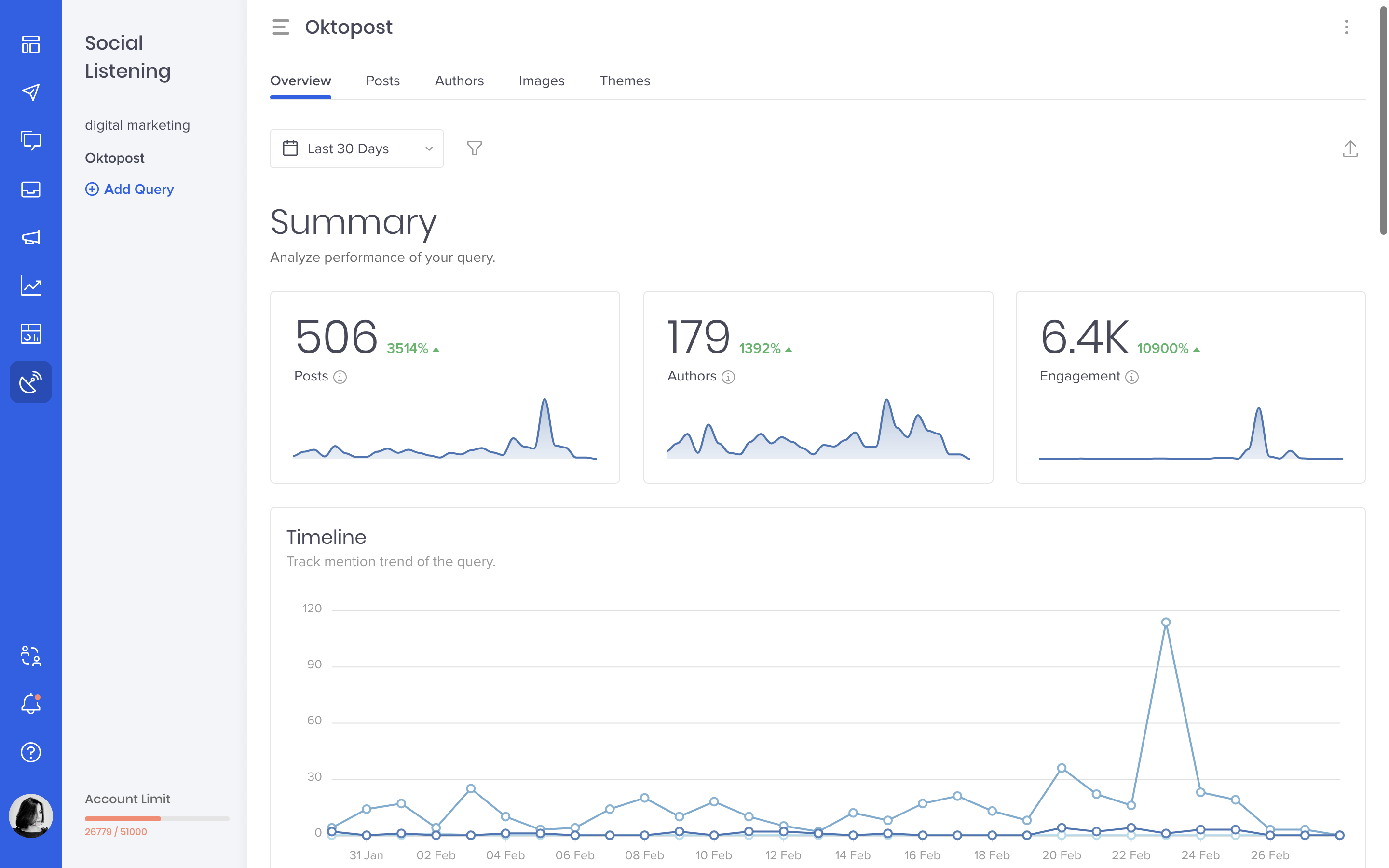
Task: Switch to the Authors tab
Action: (459, 81)
